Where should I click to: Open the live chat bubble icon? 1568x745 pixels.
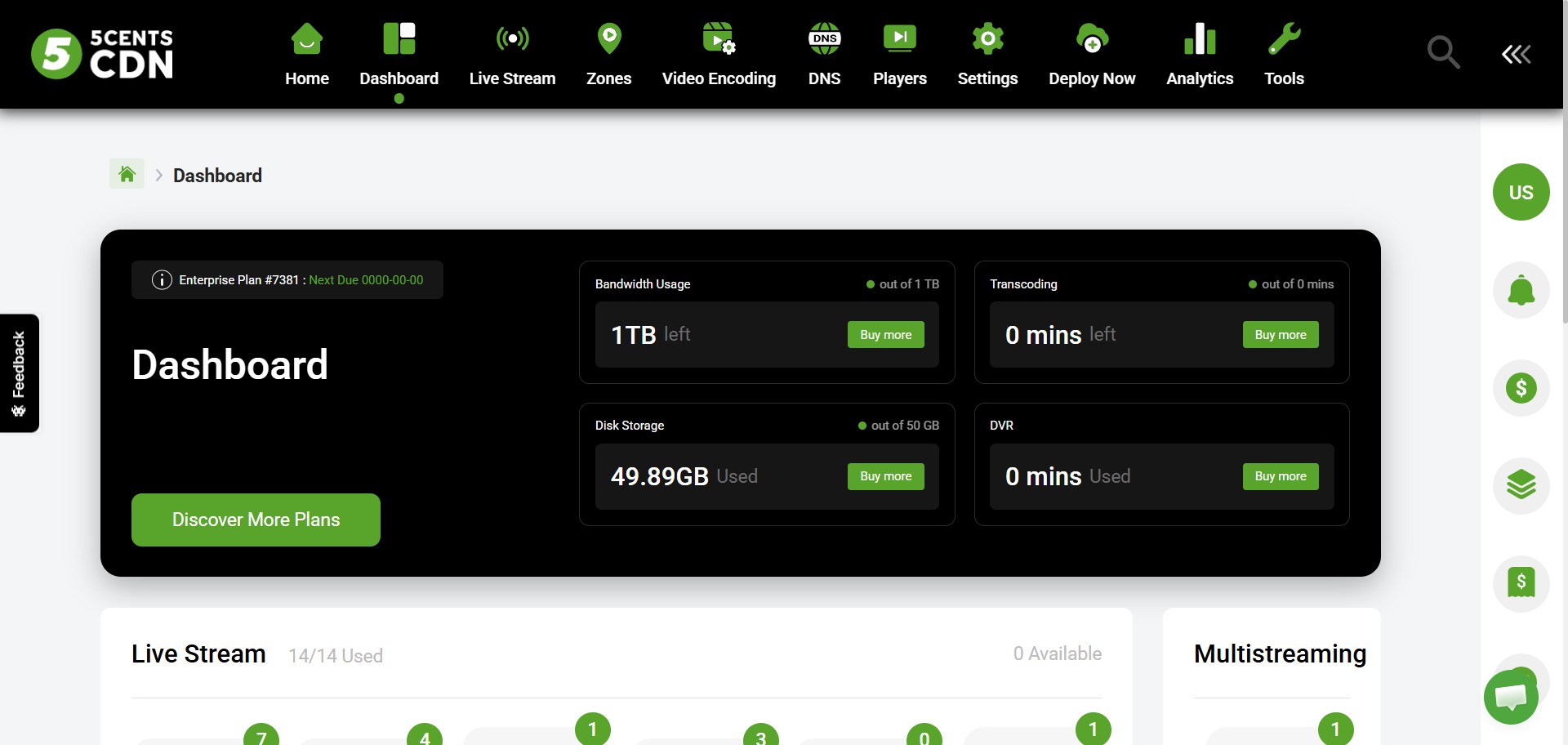pos(1511,697)
